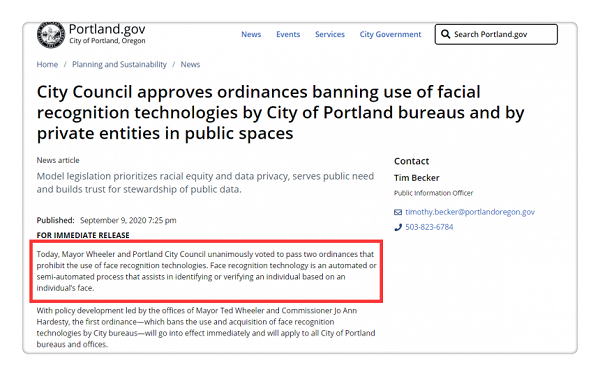Image resolution: width=600 pixels, height=376 pixels.
Task: Open the News navigation menu
Action: tap(251, 34)
